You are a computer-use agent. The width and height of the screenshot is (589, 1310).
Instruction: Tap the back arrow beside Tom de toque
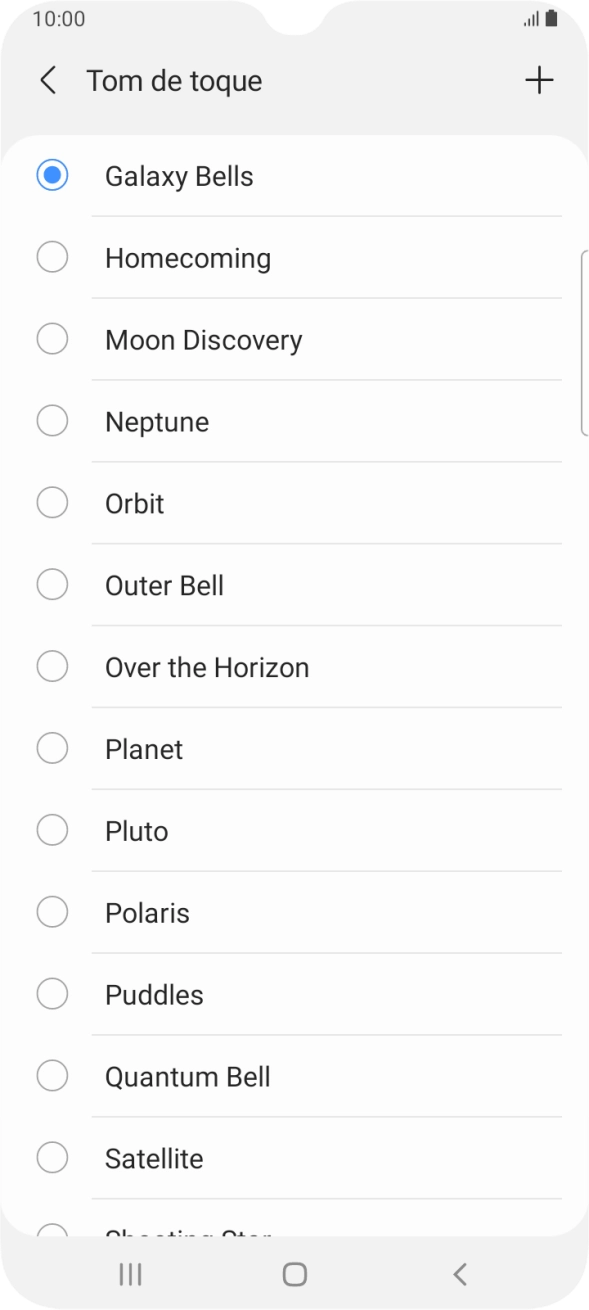pos(47,80)
